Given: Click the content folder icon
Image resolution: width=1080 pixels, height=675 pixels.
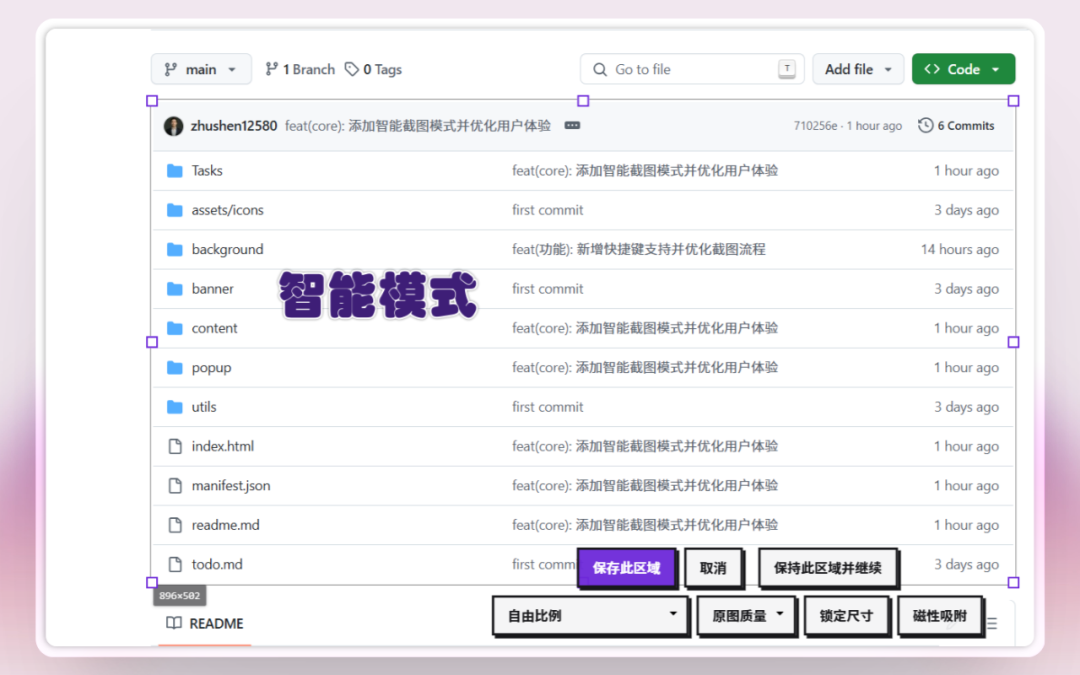Looking at the screenshot, I should [x=175, y=328].
